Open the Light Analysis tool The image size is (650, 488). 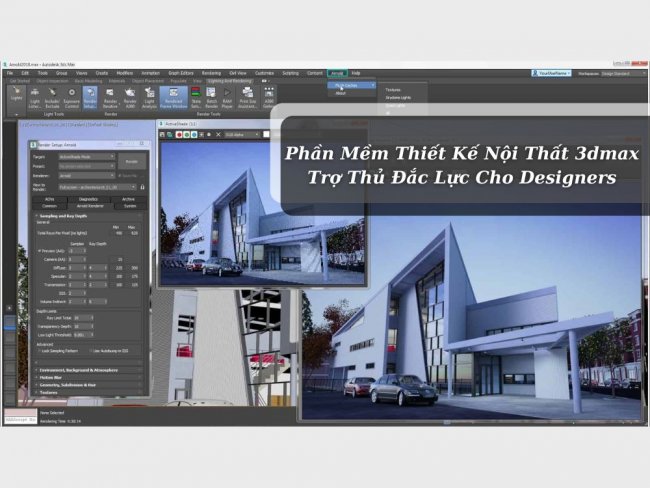click(x=149, y=98)
